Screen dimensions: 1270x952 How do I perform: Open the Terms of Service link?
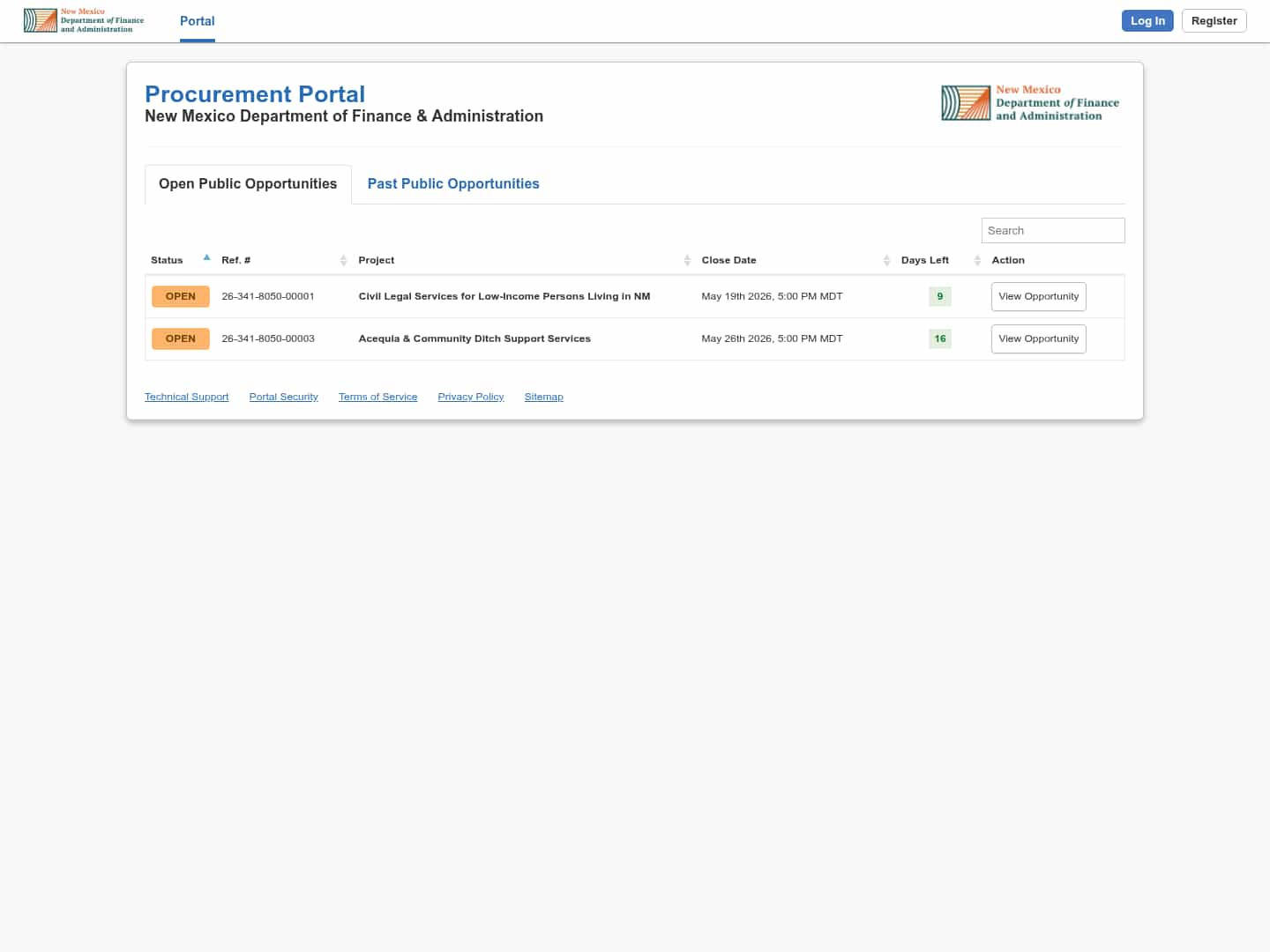(377, 398)
